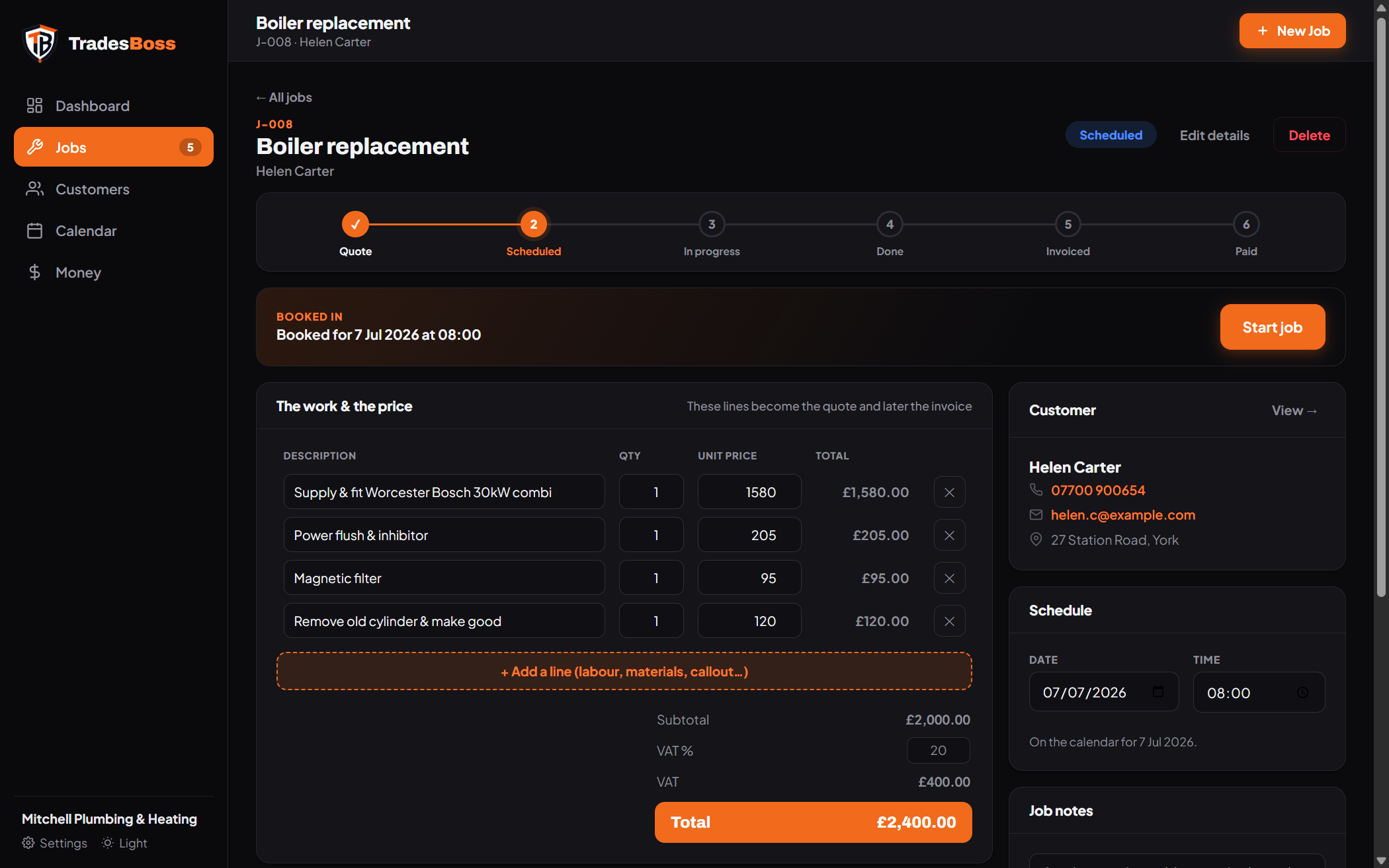Add a line for labour or materials
This screenshot has width=1389, height=868.
pyautogui.click(x=624, y=671)
